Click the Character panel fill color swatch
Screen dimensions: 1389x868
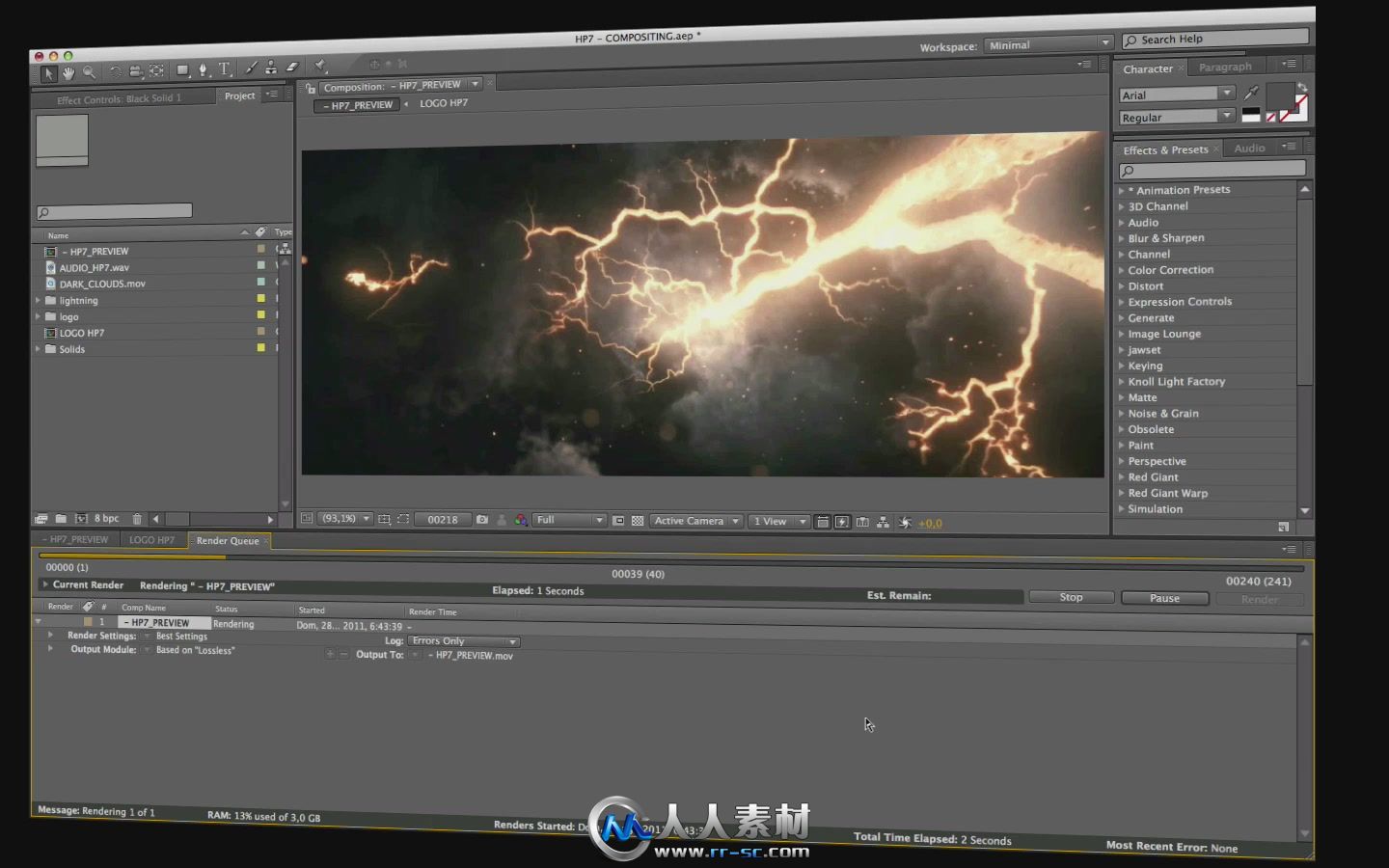pos(1280,96)
